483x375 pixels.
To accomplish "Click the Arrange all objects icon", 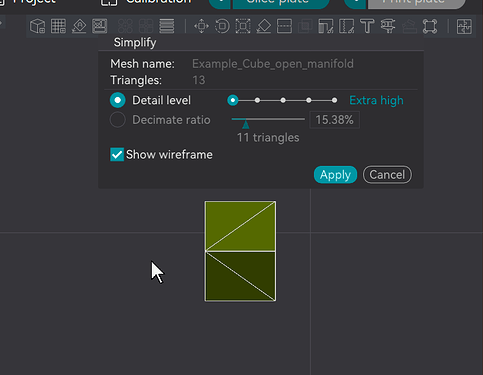I will (100, 26).
